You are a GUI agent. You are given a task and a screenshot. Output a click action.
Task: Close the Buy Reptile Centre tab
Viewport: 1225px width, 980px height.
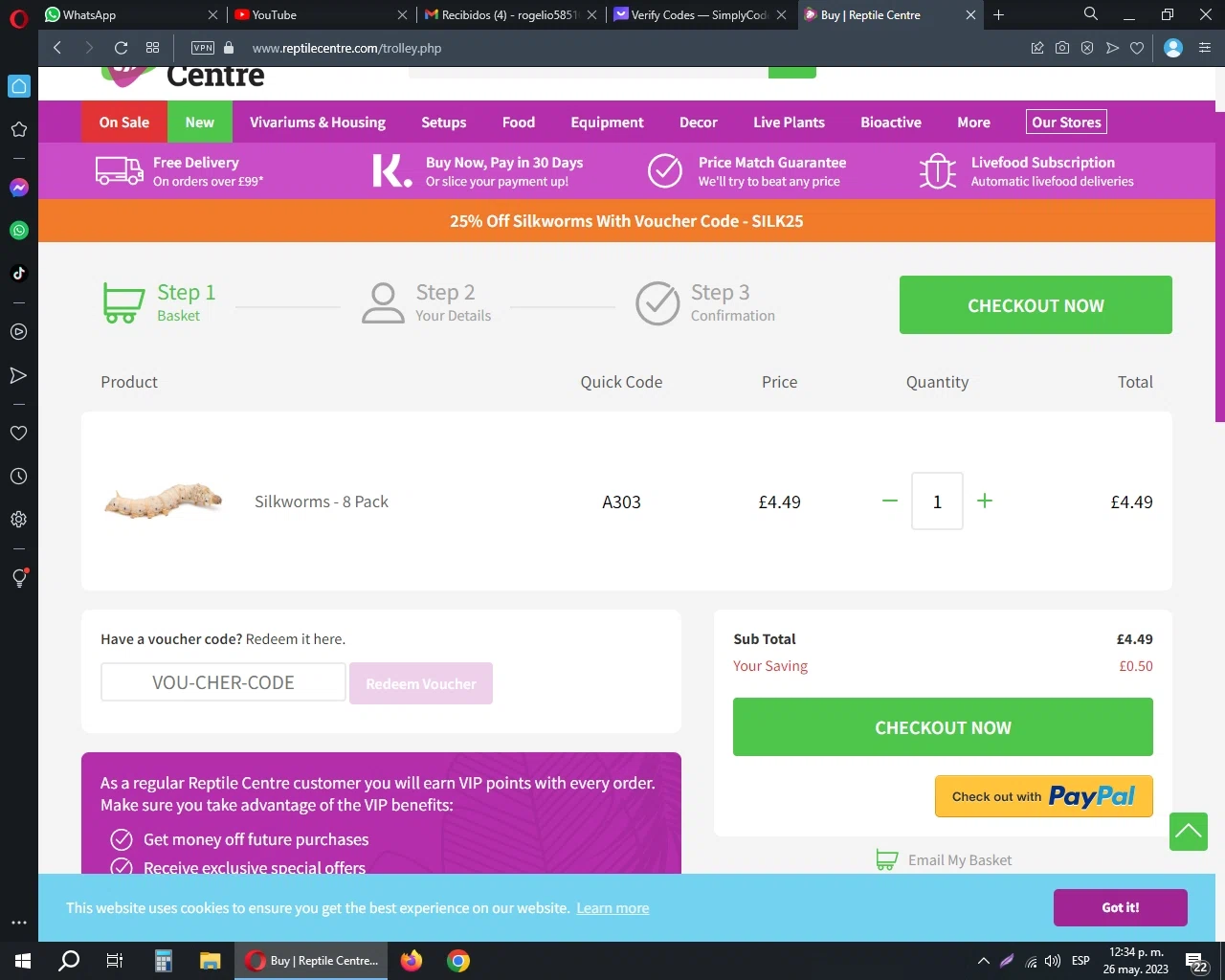coord(970,15)
